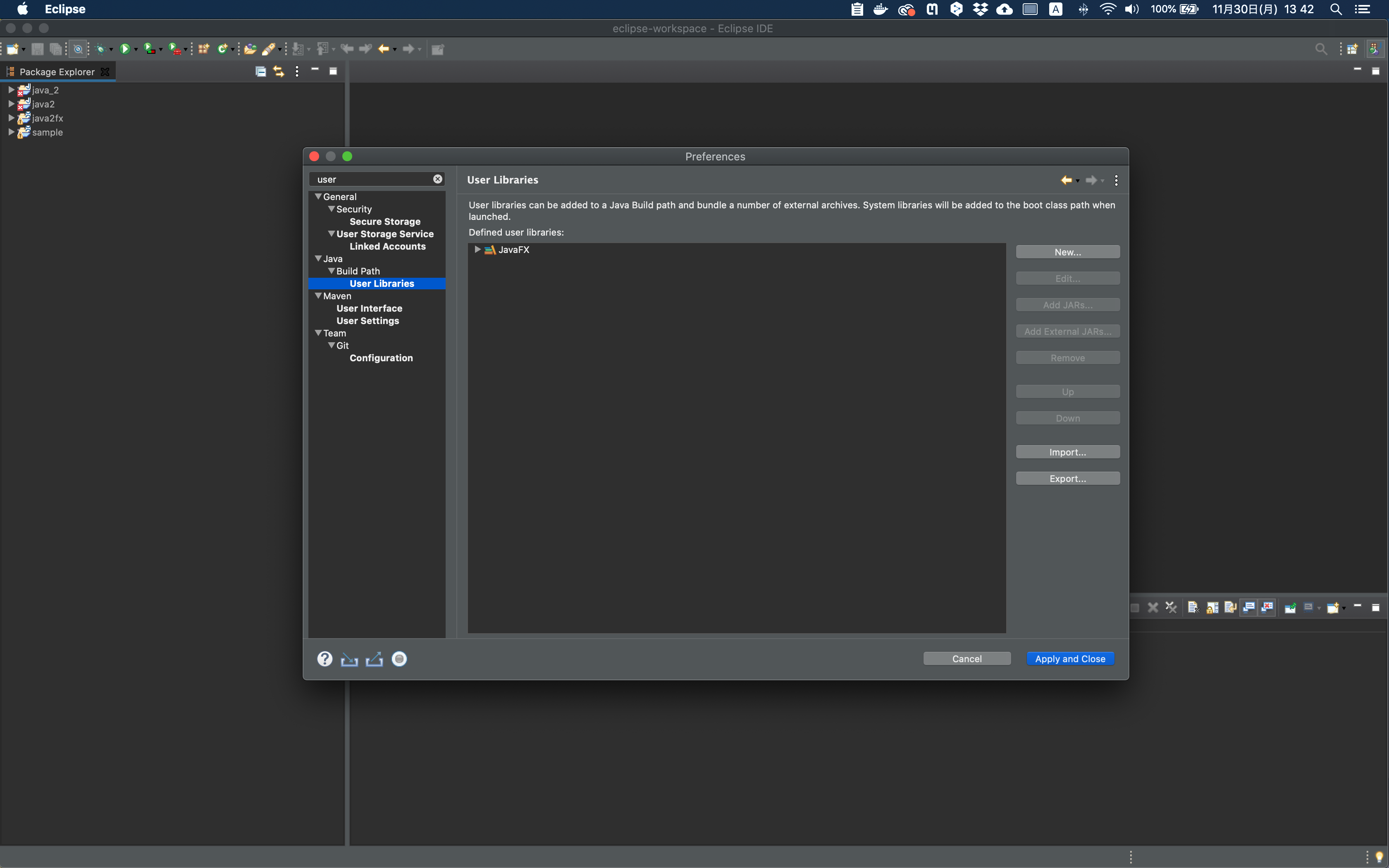1389x868 pixels.
Task: Click the export preferences icon
Action: 374,659
